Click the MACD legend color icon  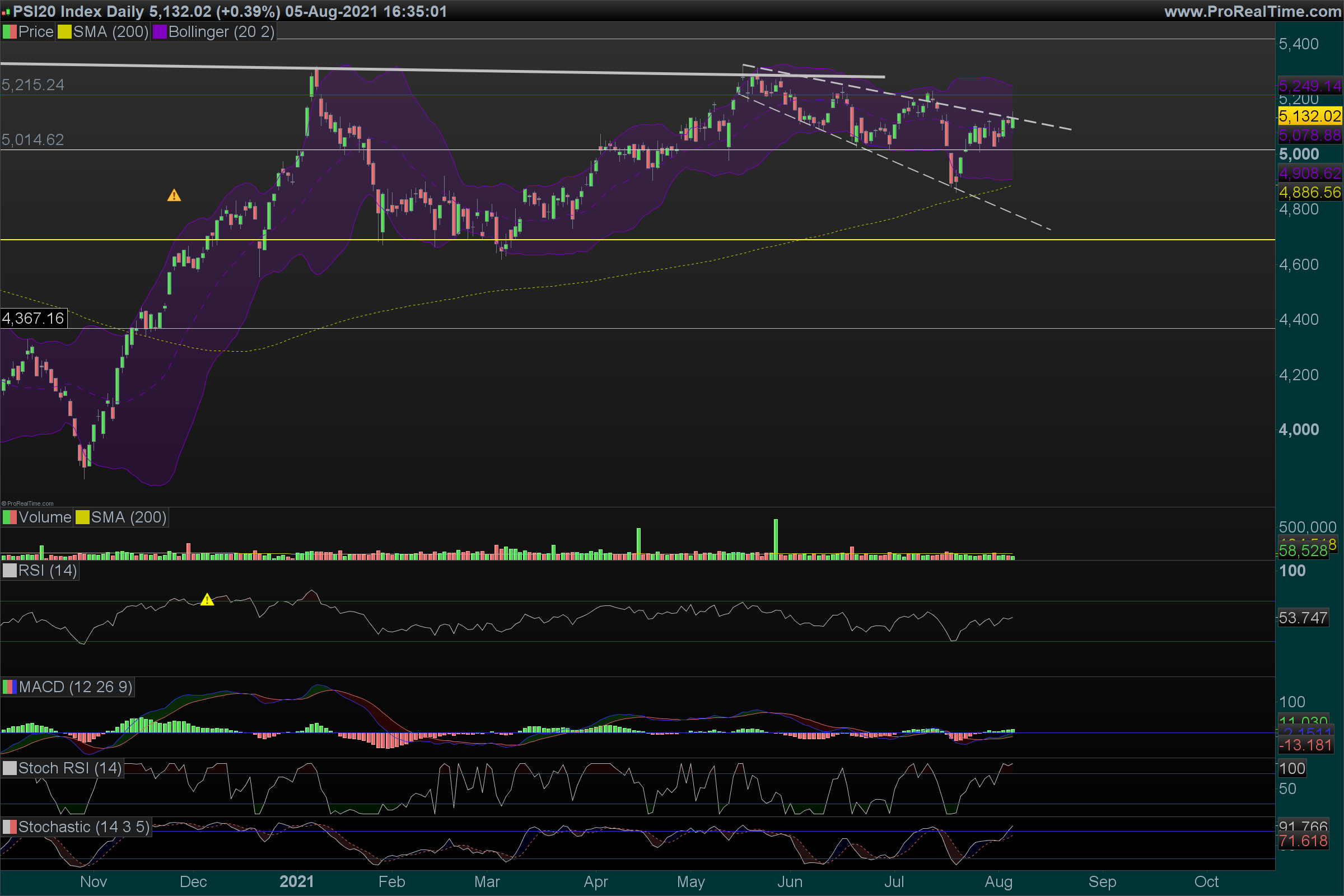point(10,687)
